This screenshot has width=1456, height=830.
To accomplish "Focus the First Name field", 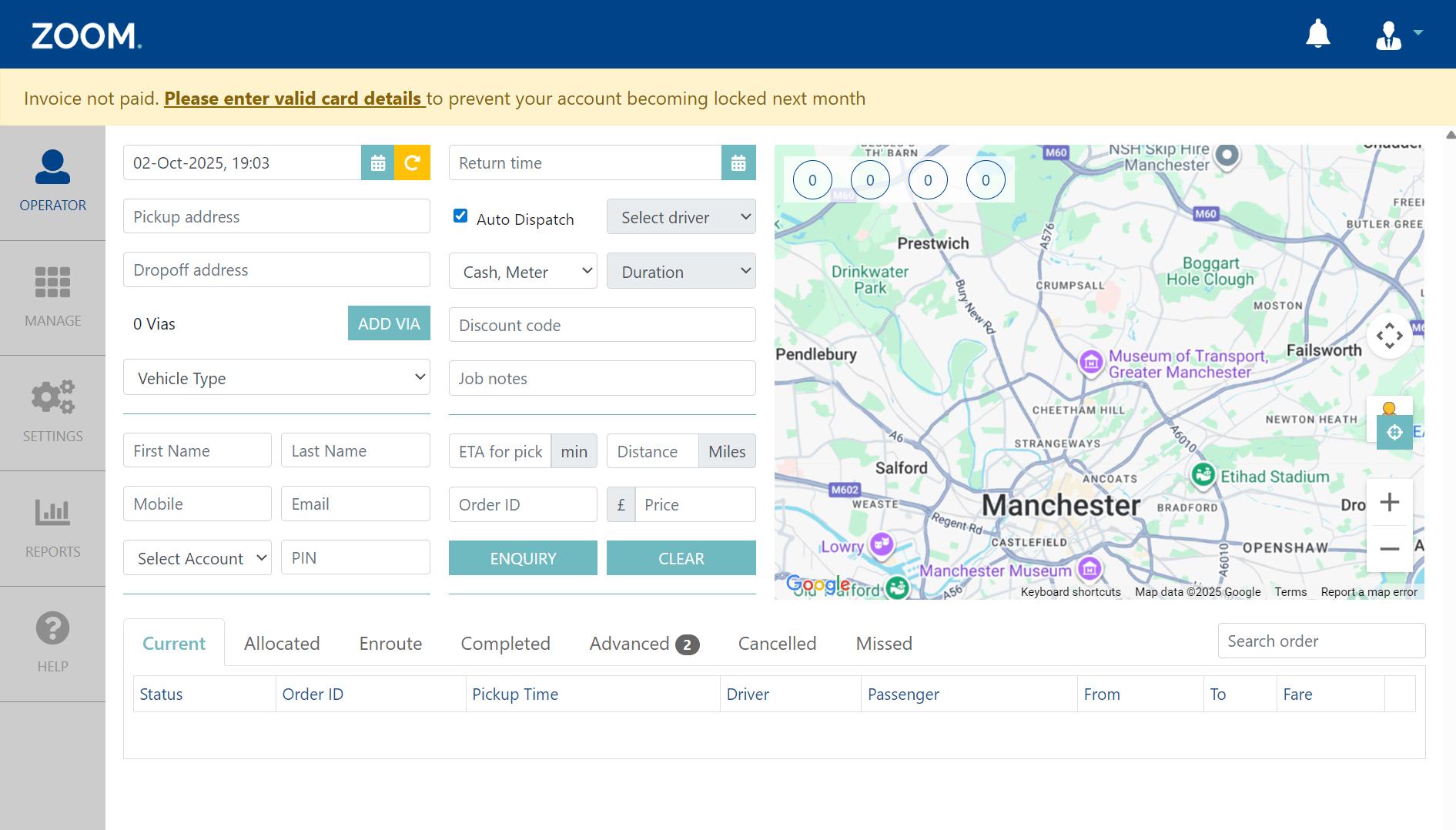I will (x=197, y=450).
